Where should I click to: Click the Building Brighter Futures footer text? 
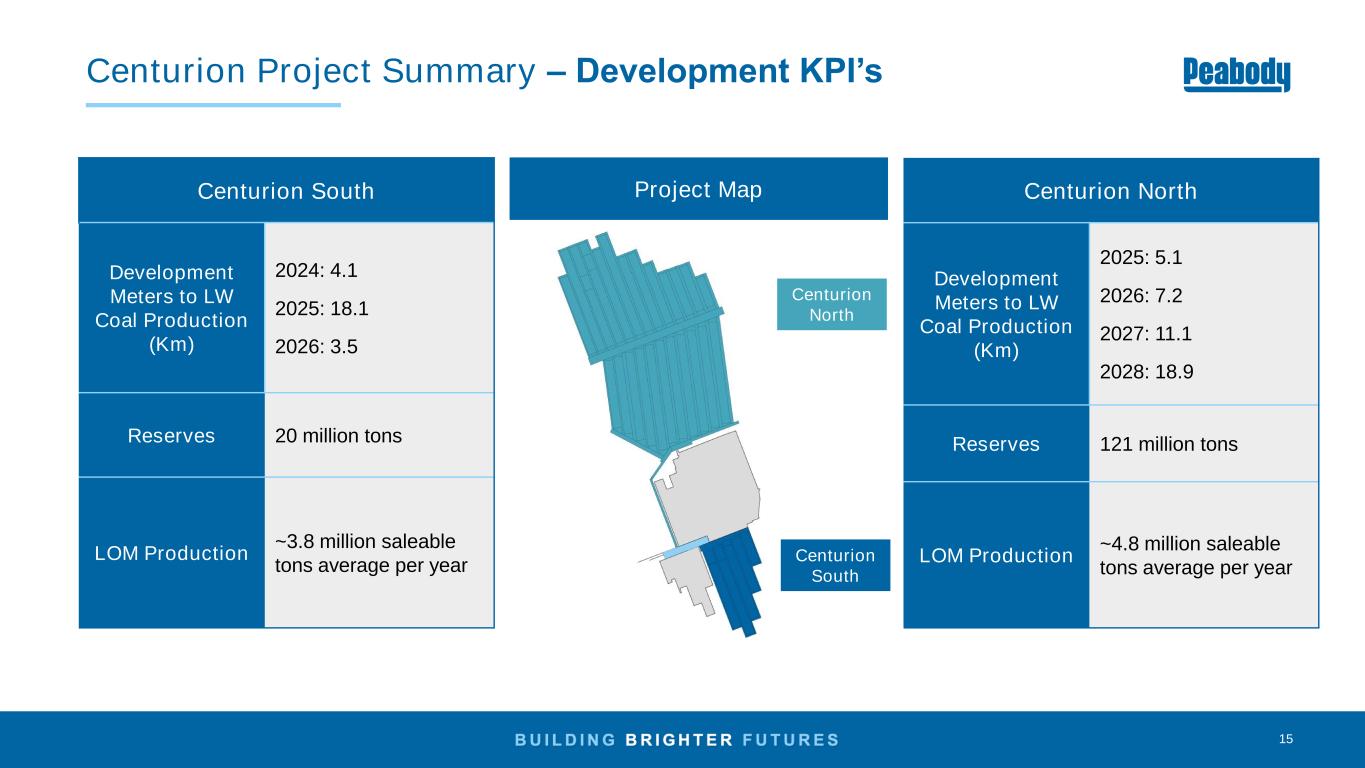[677, 740]
